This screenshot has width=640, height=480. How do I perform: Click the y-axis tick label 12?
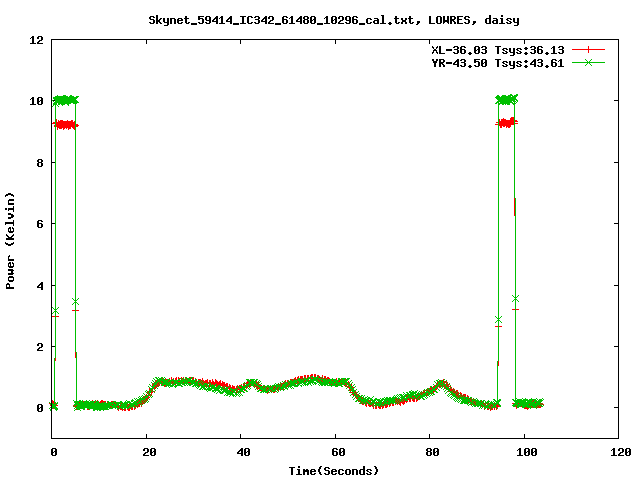coord(36,40)
